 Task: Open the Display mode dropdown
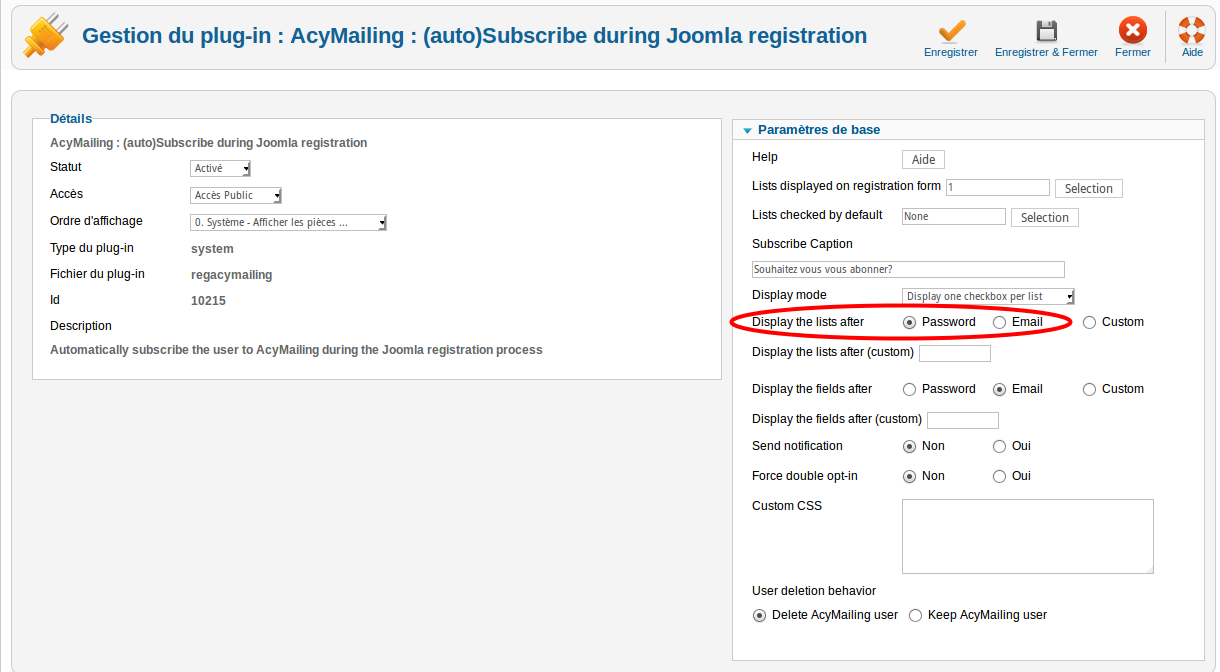click(x=988, y=296)
